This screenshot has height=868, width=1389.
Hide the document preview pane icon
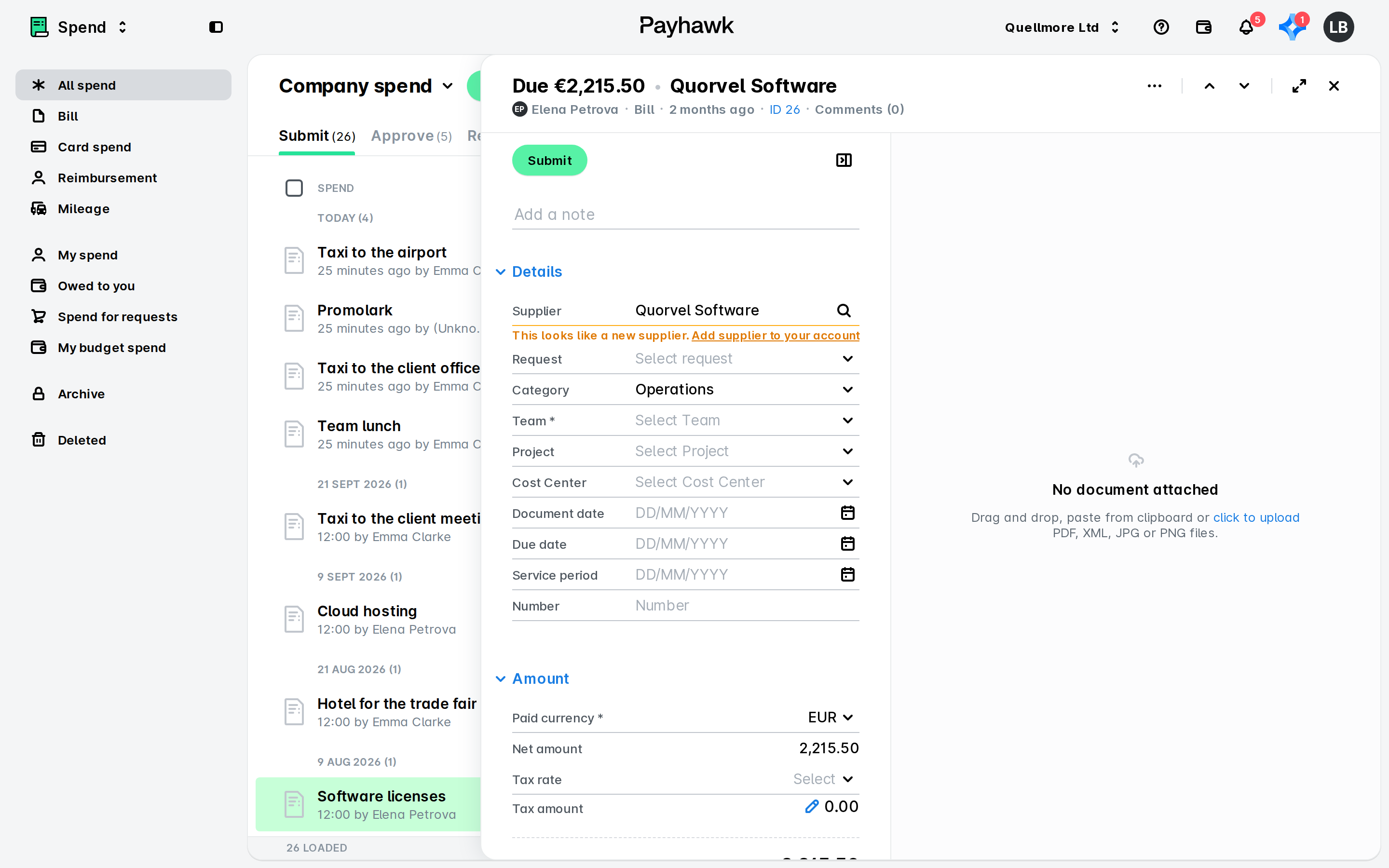[844, 160]
